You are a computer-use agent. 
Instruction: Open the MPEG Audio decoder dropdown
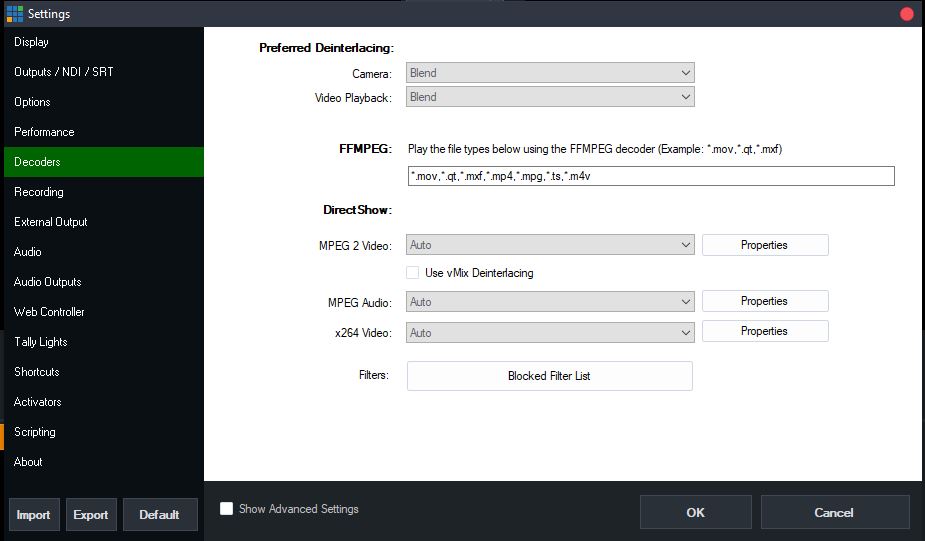[x=550, y=302]
